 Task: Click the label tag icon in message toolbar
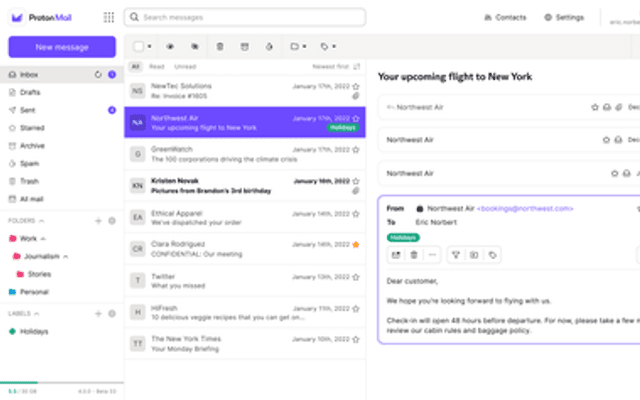coord(493,255)
